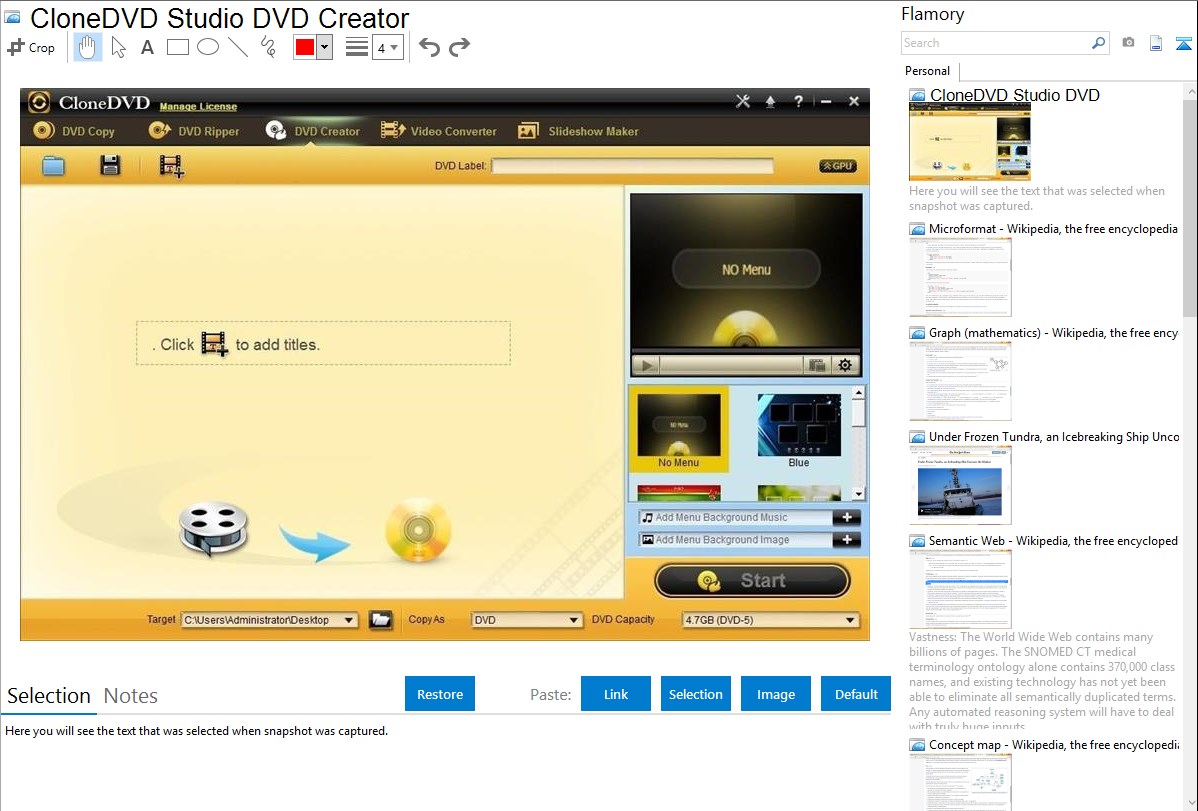The image size is (1198, 811).
Task: Click the preview film clip icon
Action: coord(817,365)
